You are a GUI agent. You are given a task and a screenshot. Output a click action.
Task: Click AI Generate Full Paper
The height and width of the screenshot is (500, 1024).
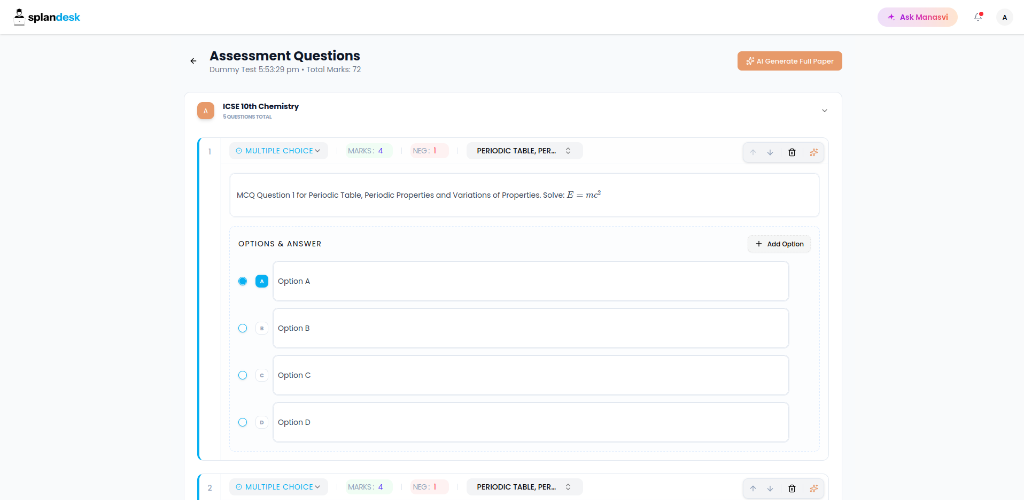[790, 61]
